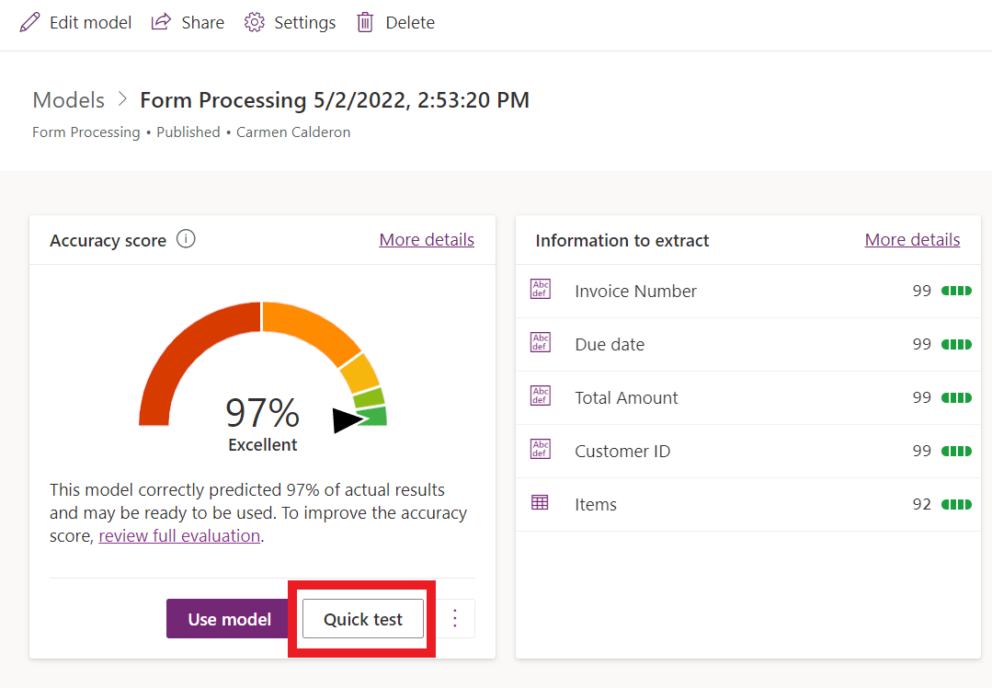Click the Invoice Number confidence bar indicator

point(956,291)
